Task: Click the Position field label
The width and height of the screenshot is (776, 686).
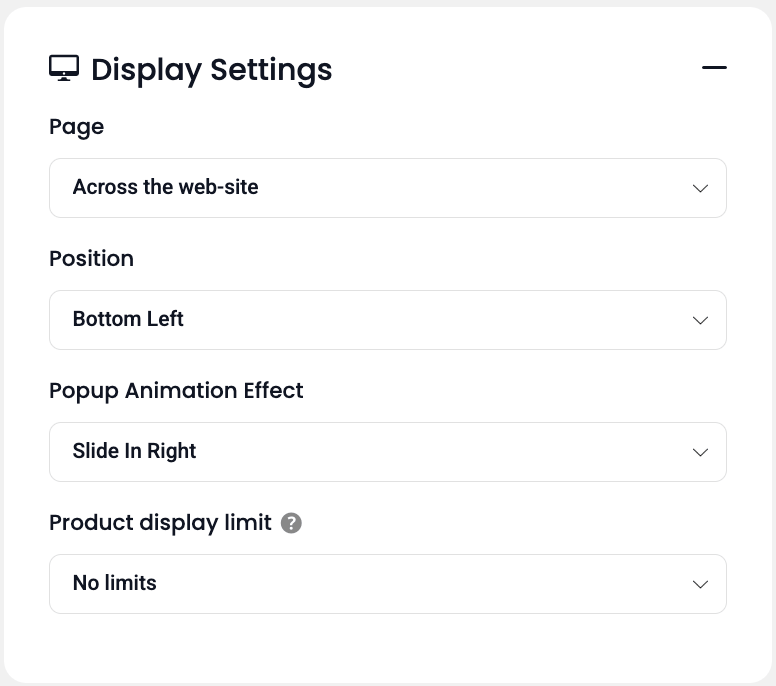Action: click(91, 259)
